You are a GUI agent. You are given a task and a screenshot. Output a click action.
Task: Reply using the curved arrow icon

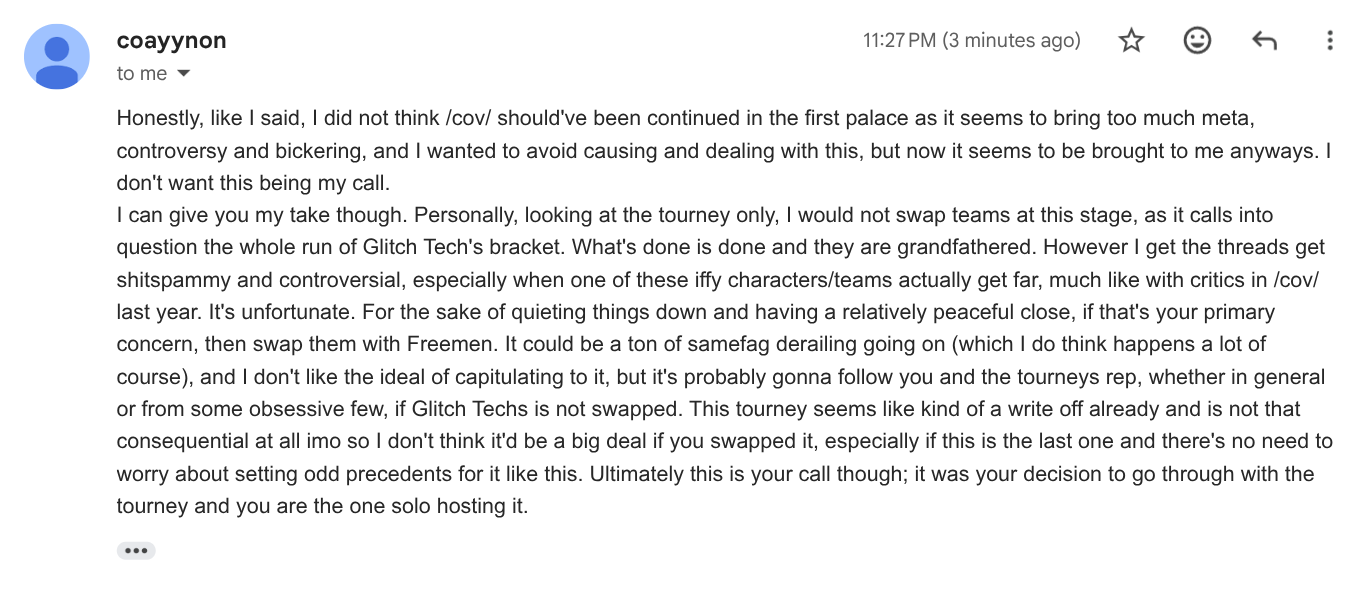coord(1264,41)
